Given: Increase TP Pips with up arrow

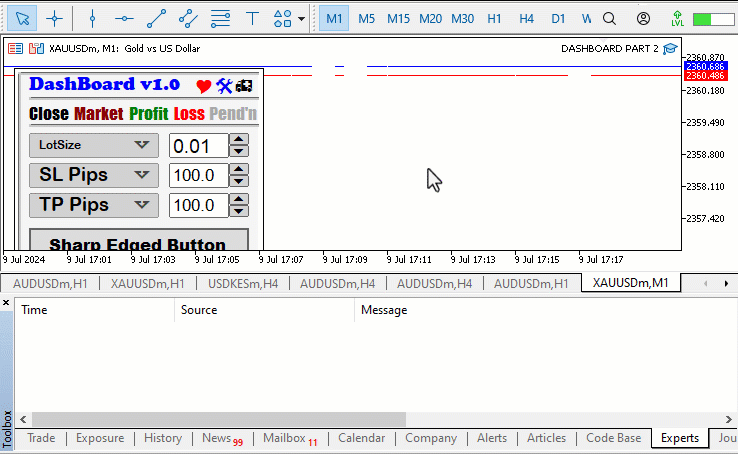Looking at the screenshot, I should (x=239, y=200).
